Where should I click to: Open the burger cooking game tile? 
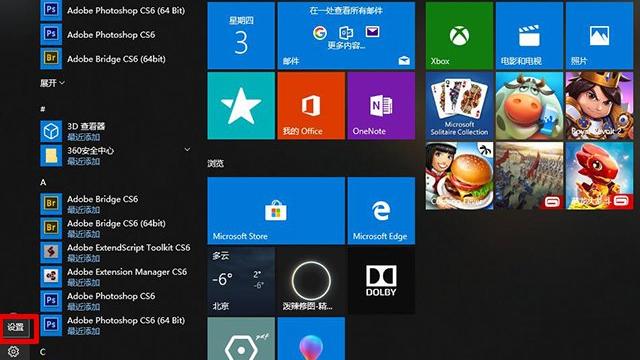point(459,176)
